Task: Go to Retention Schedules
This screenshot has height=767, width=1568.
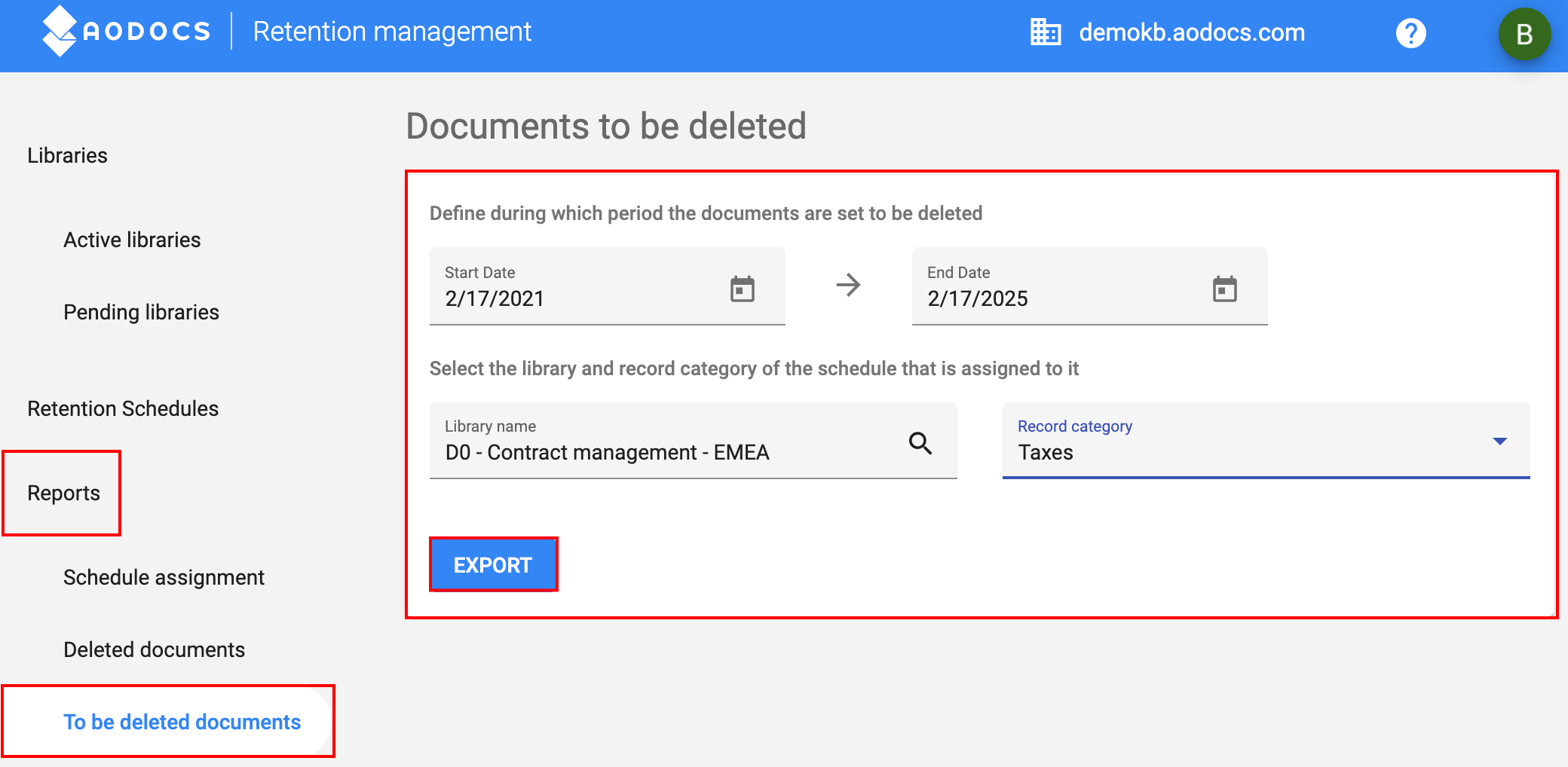Action: point(123,408)
